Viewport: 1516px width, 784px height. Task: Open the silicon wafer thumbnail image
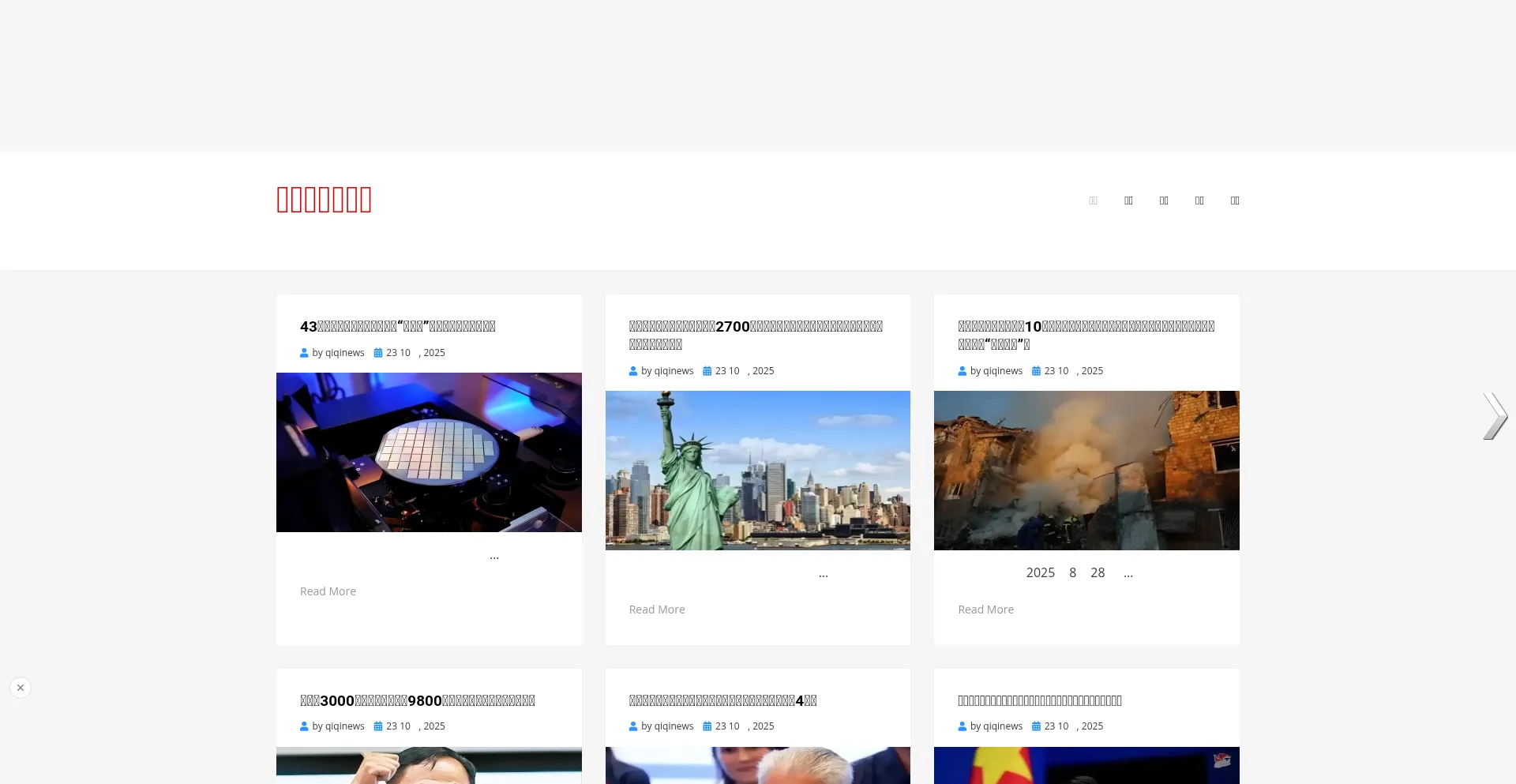[429, 452]
